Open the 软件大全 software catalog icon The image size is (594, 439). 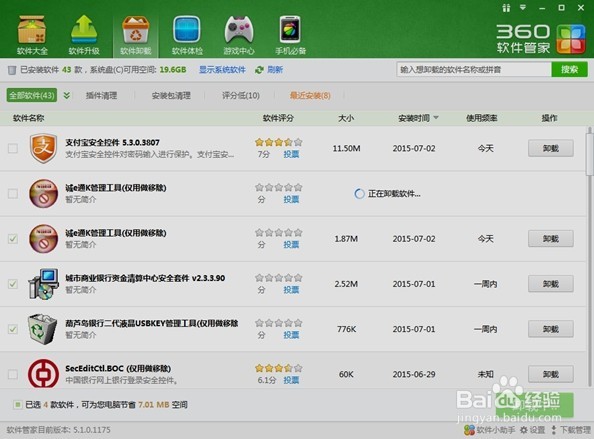32,35
